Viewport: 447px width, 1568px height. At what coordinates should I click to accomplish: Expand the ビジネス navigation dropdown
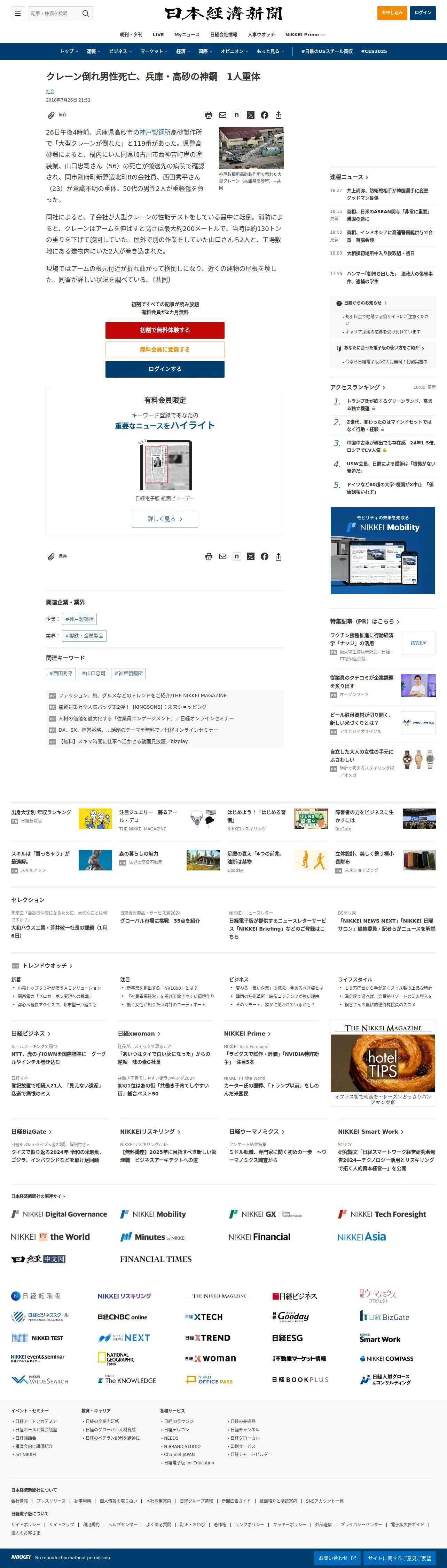120,51
